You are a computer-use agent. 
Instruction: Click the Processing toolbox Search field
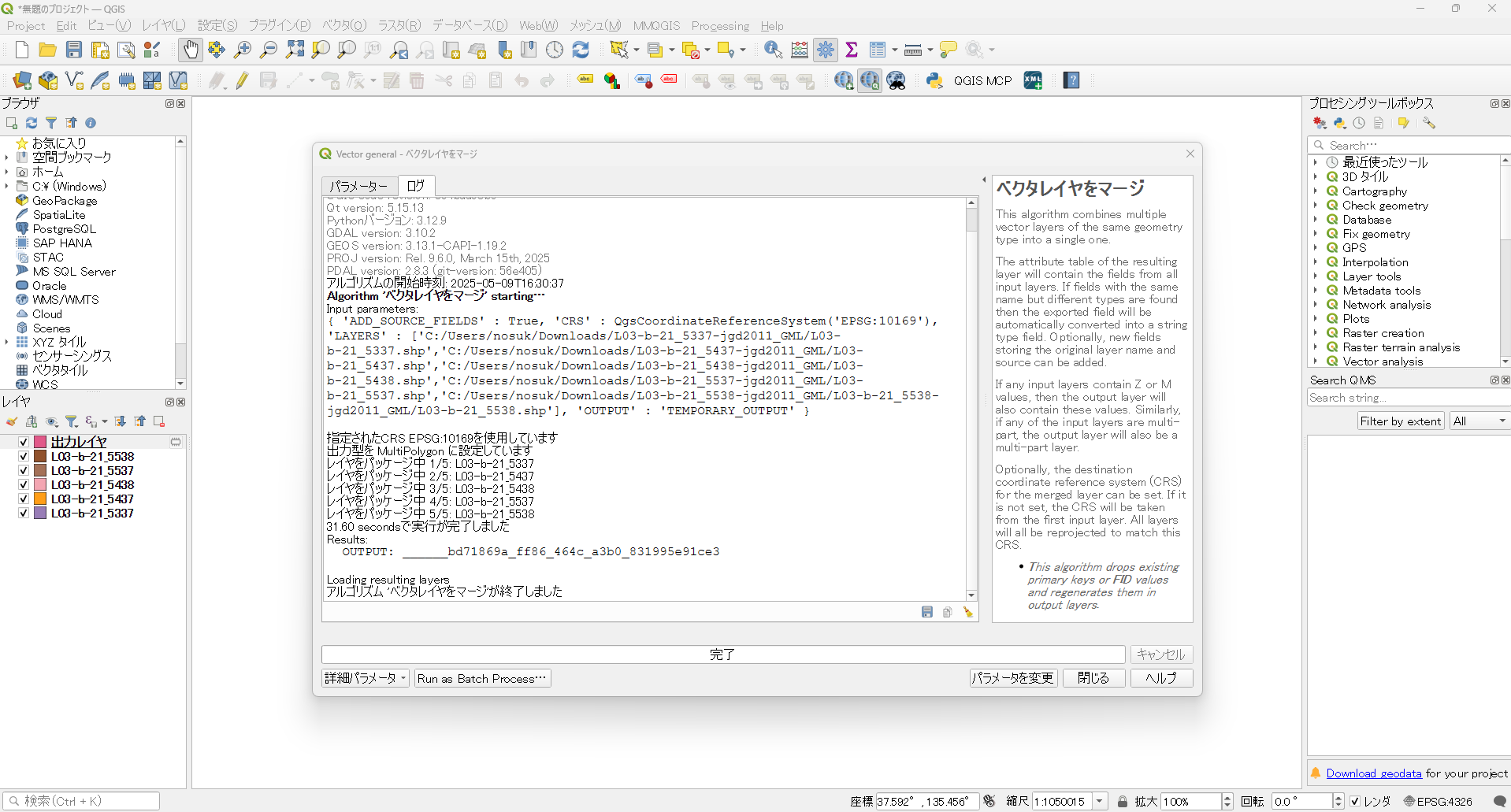(x=1409, y=145)
